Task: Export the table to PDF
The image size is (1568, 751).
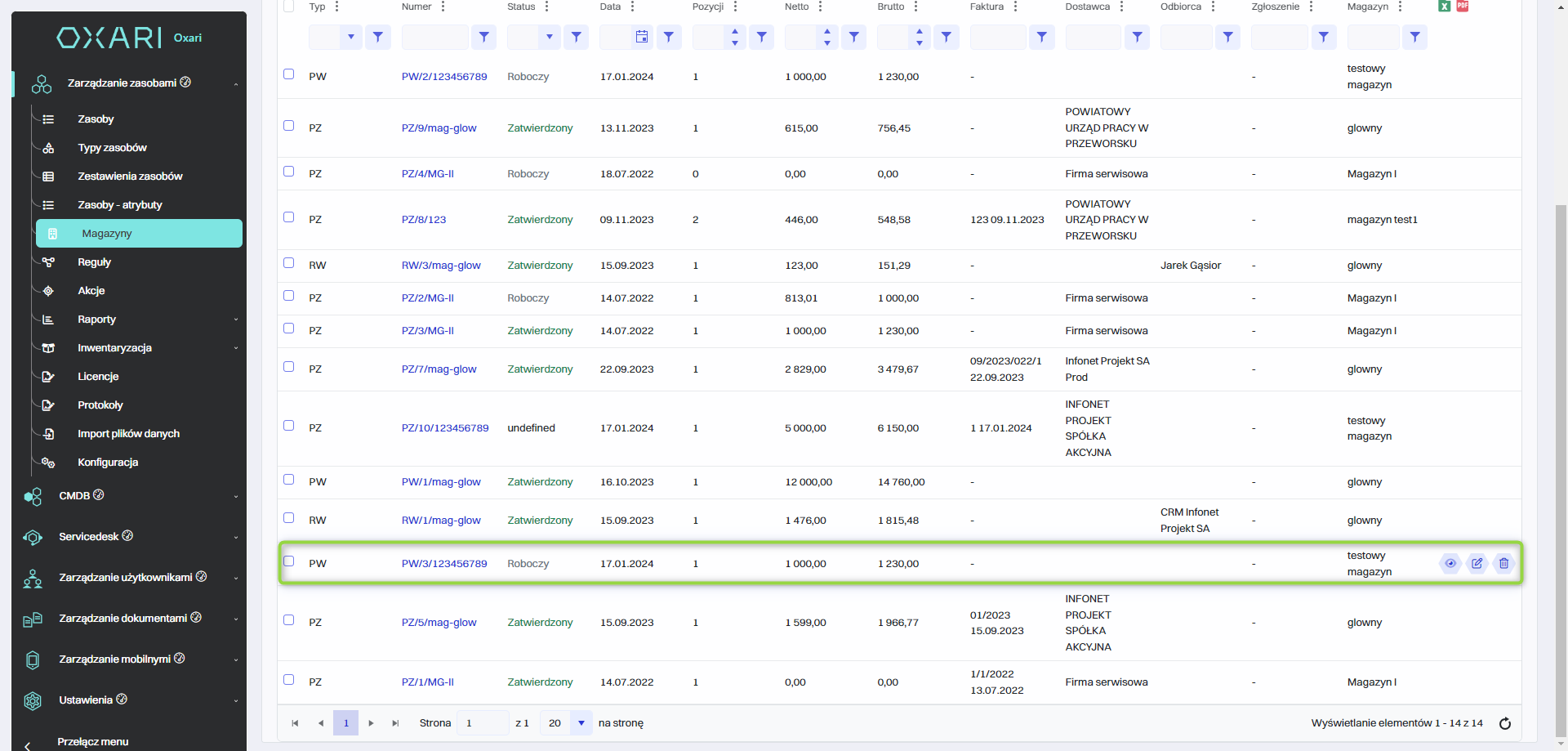Action: click(1463, 6)
